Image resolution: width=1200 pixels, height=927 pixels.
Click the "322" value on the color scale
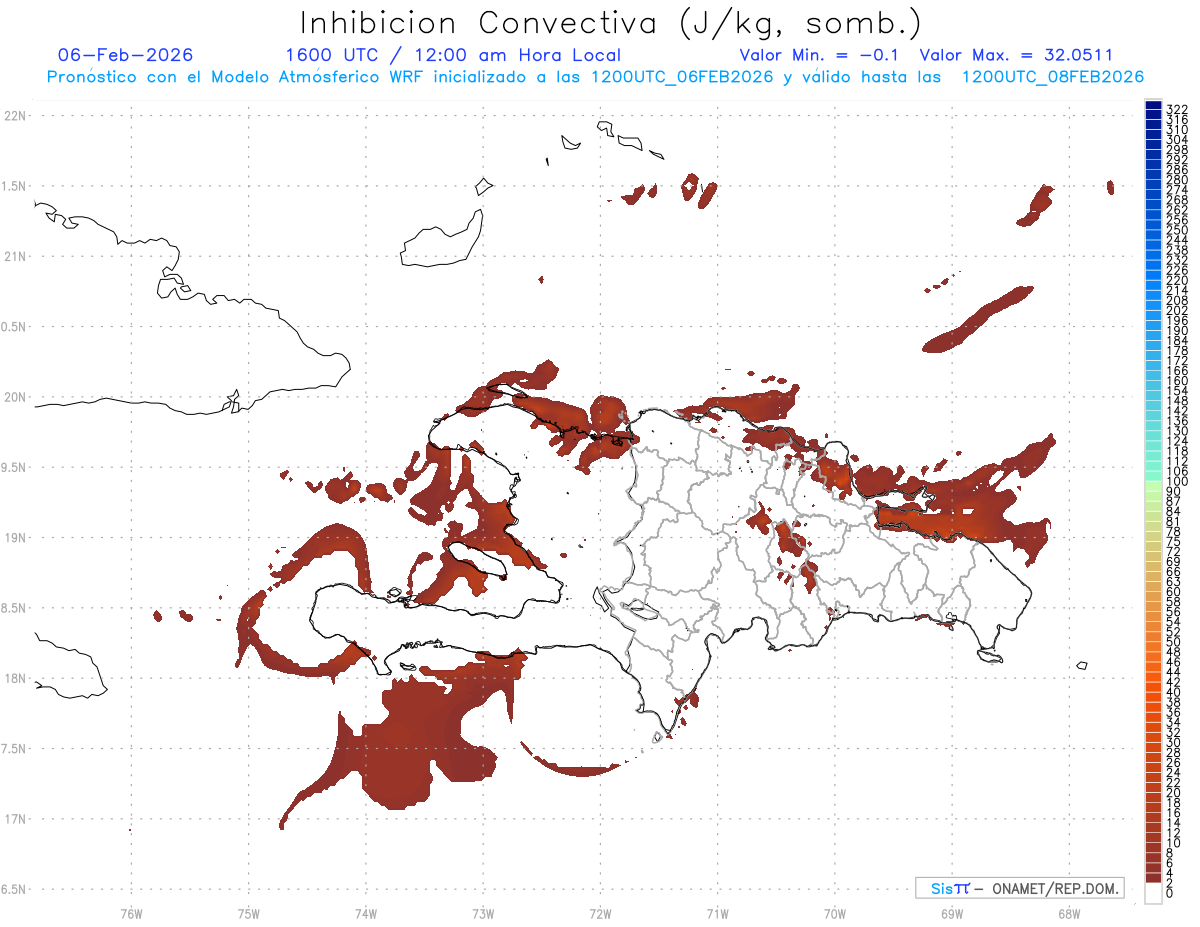click(1177, 108)
